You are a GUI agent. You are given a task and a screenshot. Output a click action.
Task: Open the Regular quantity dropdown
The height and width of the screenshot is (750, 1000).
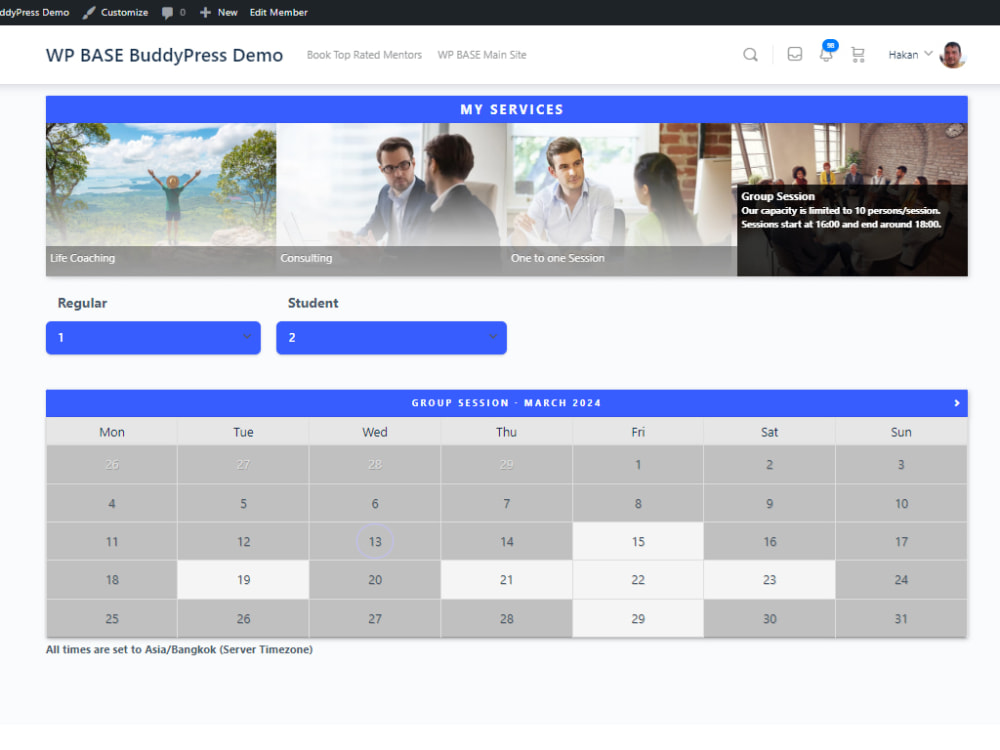click(x=153, y=337)
